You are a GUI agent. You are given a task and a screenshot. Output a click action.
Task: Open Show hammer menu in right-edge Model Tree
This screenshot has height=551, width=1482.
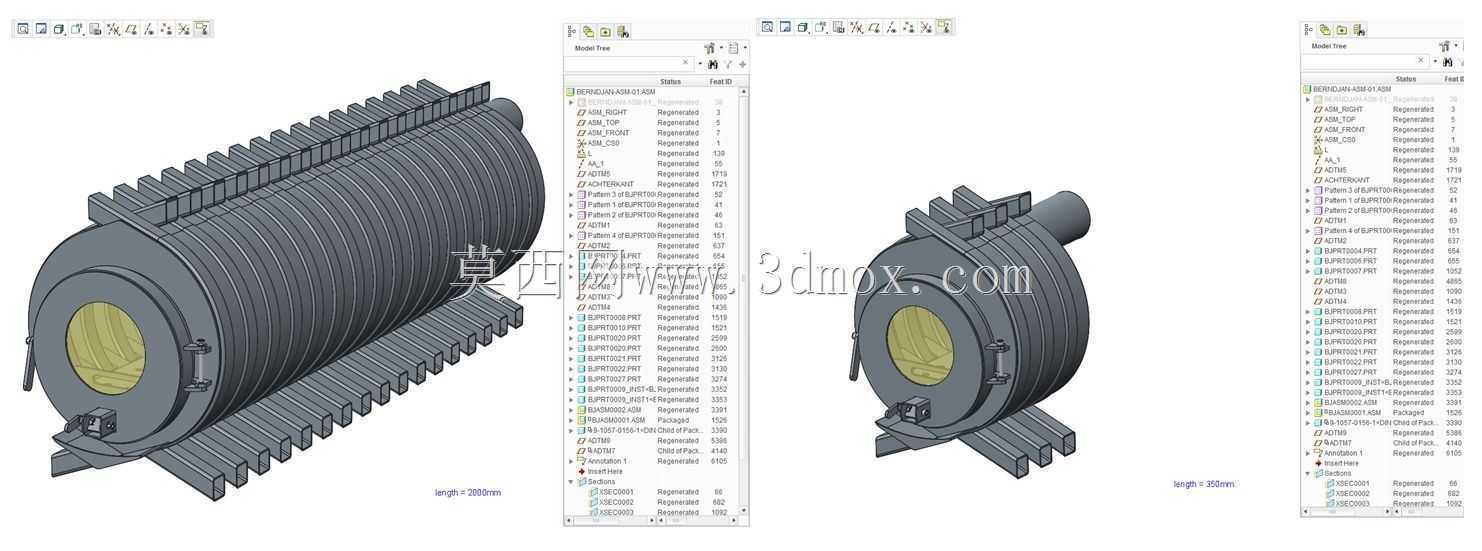[1444, 46]
